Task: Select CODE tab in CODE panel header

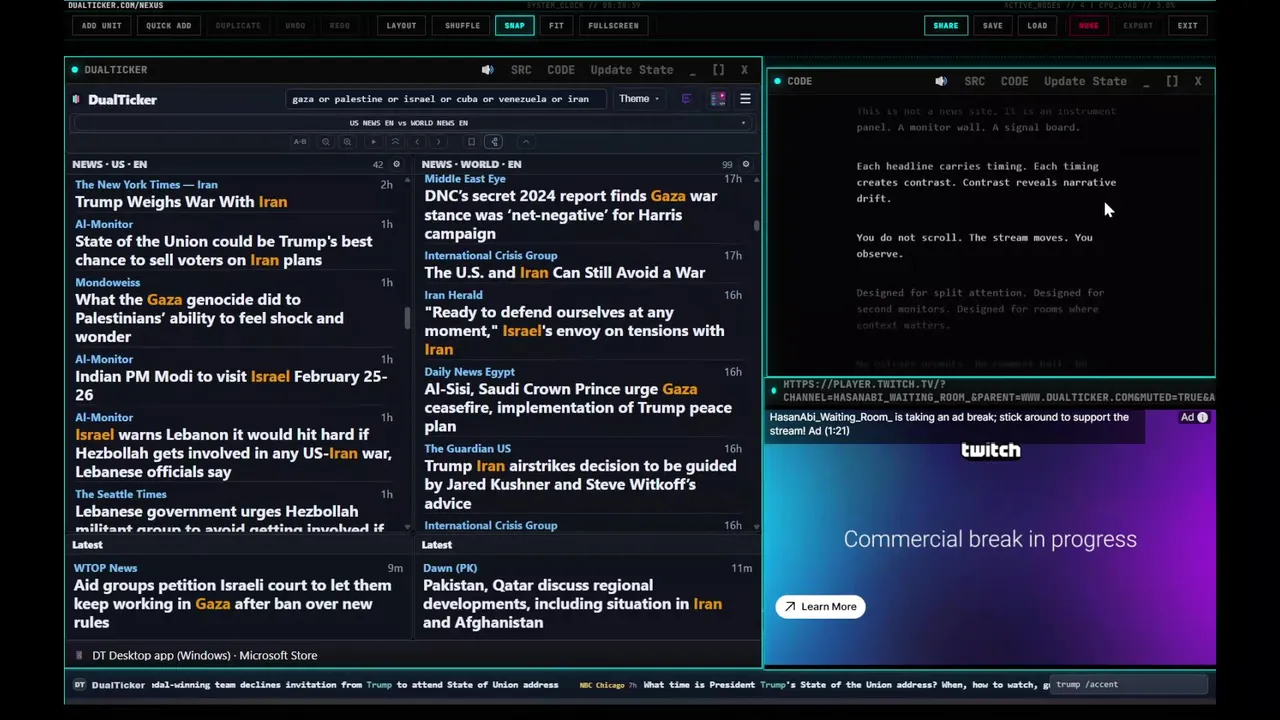Action: click(x=1014, y=81)
